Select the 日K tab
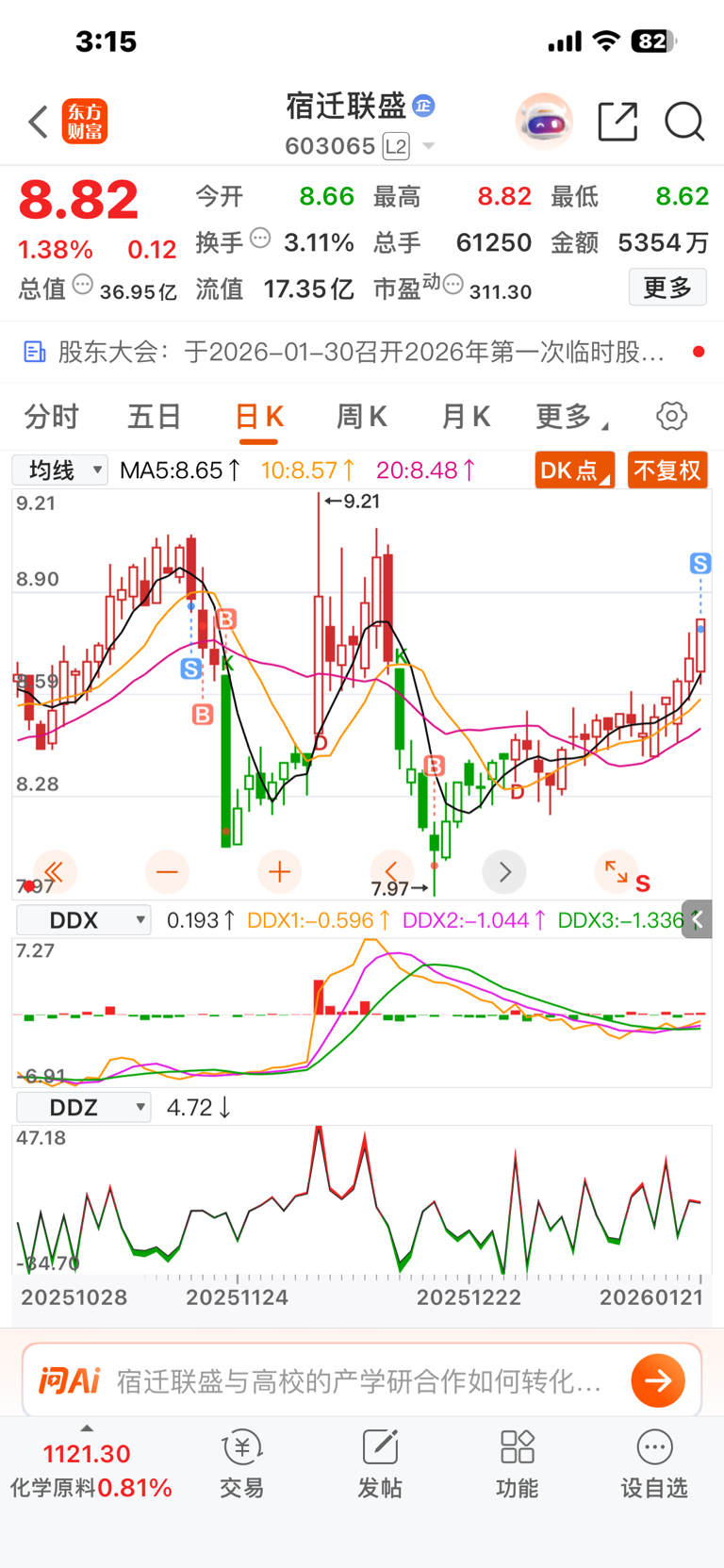This screenshot has width=724, height=1568. click(x=259, y=416)
